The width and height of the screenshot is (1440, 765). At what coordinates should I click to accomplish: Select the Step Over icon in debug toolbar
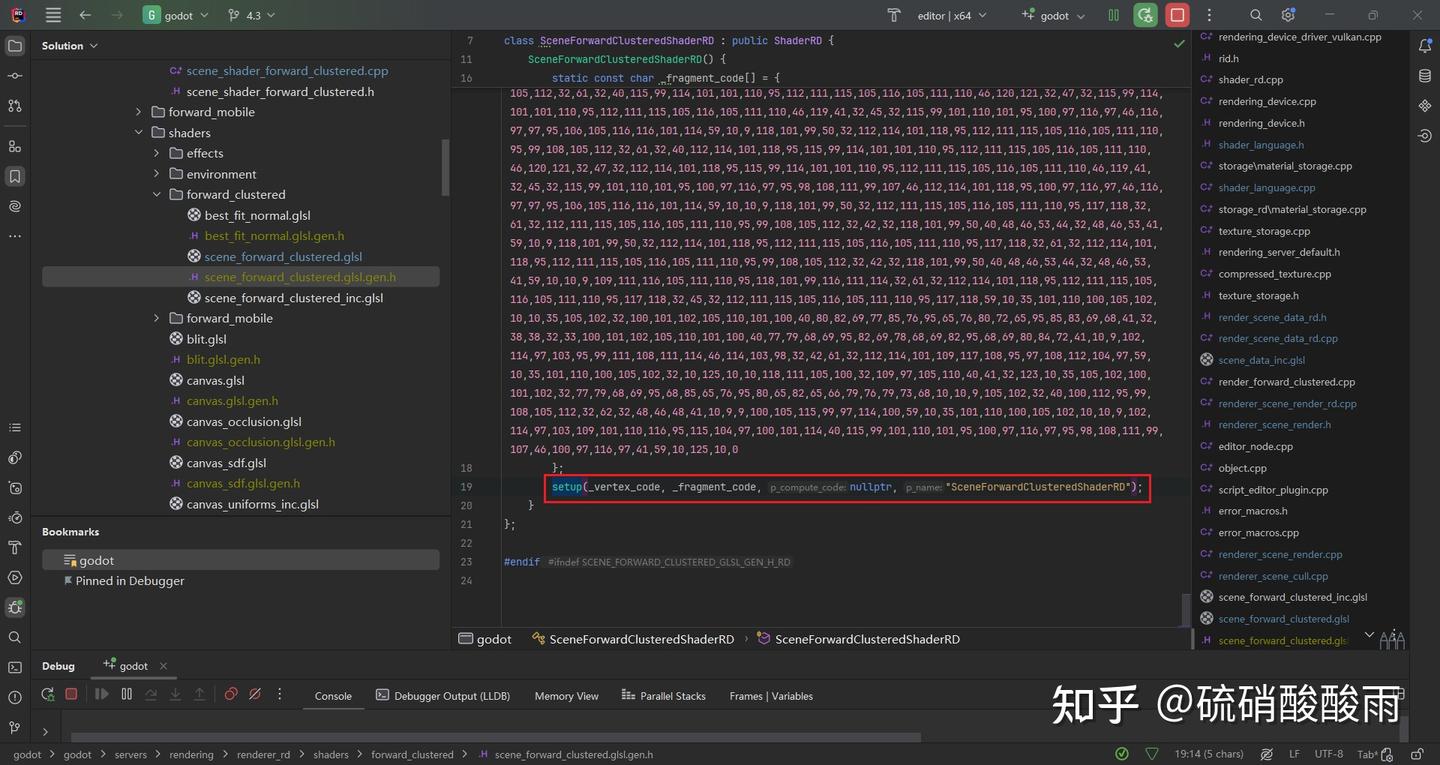152,695
